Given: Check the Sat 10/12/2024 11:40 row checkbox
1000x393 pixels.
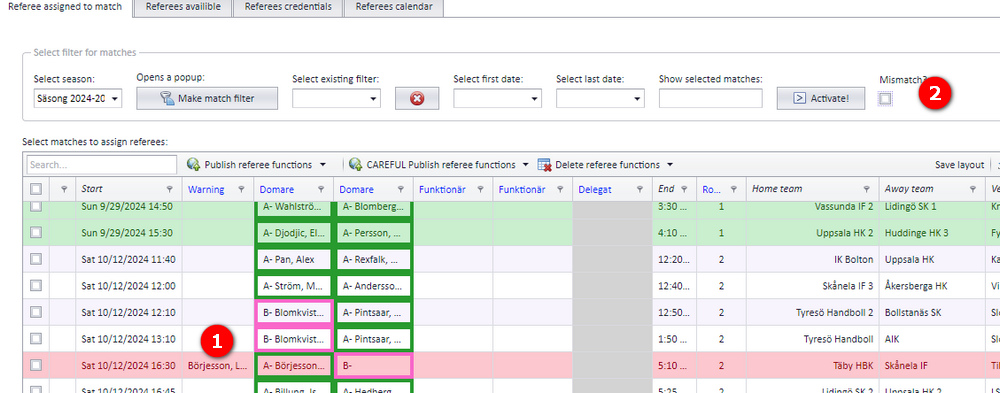Looking at the screenshot, I should point(36,259).
